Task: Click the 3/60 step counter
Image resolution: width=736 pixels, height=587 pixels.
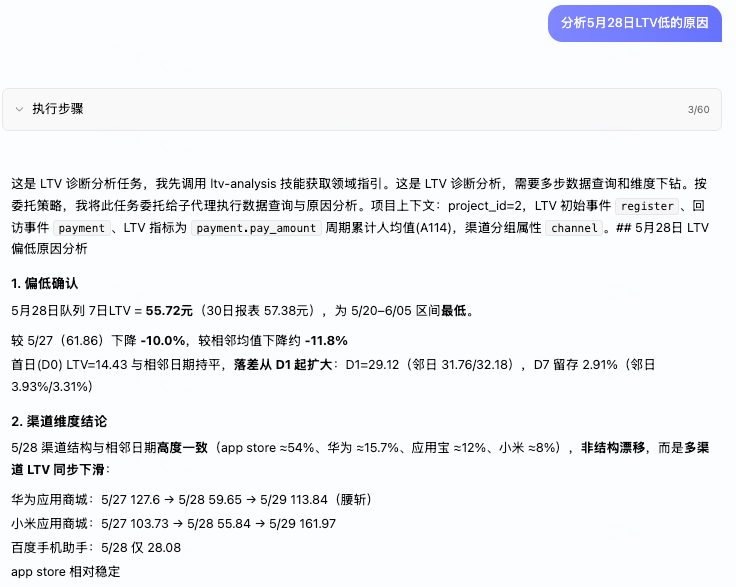Action: 698,109
